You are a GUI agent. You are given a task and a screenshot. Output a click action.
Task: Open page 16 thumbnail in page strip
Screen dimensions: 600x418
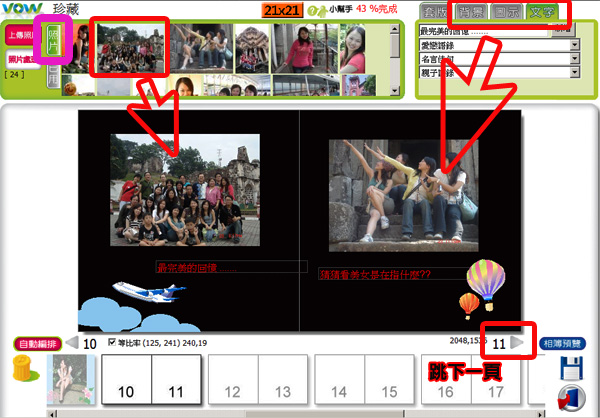[446, 379]
